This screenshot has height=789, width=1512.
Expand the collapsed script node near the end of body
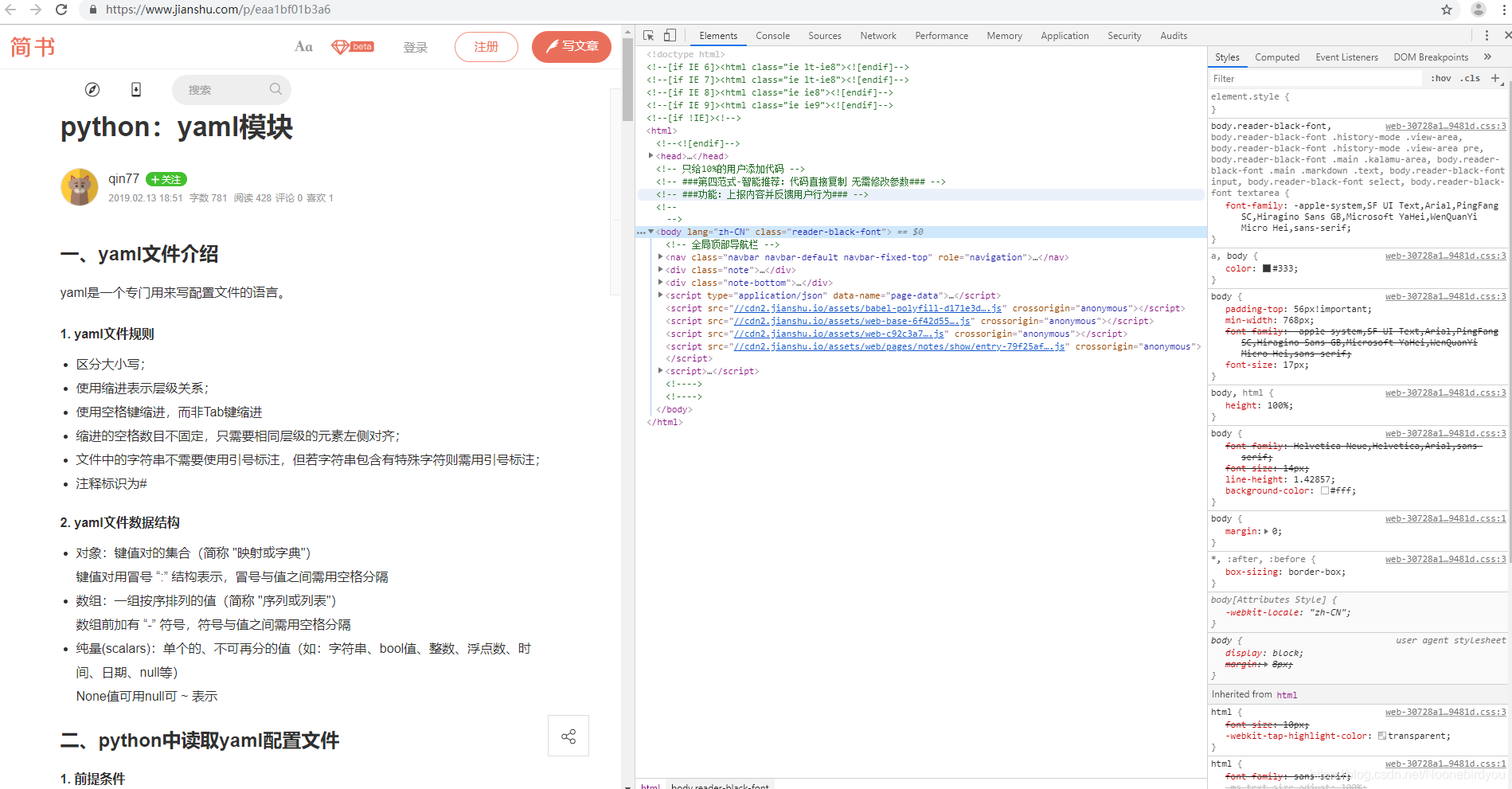[x=661, y=371]
